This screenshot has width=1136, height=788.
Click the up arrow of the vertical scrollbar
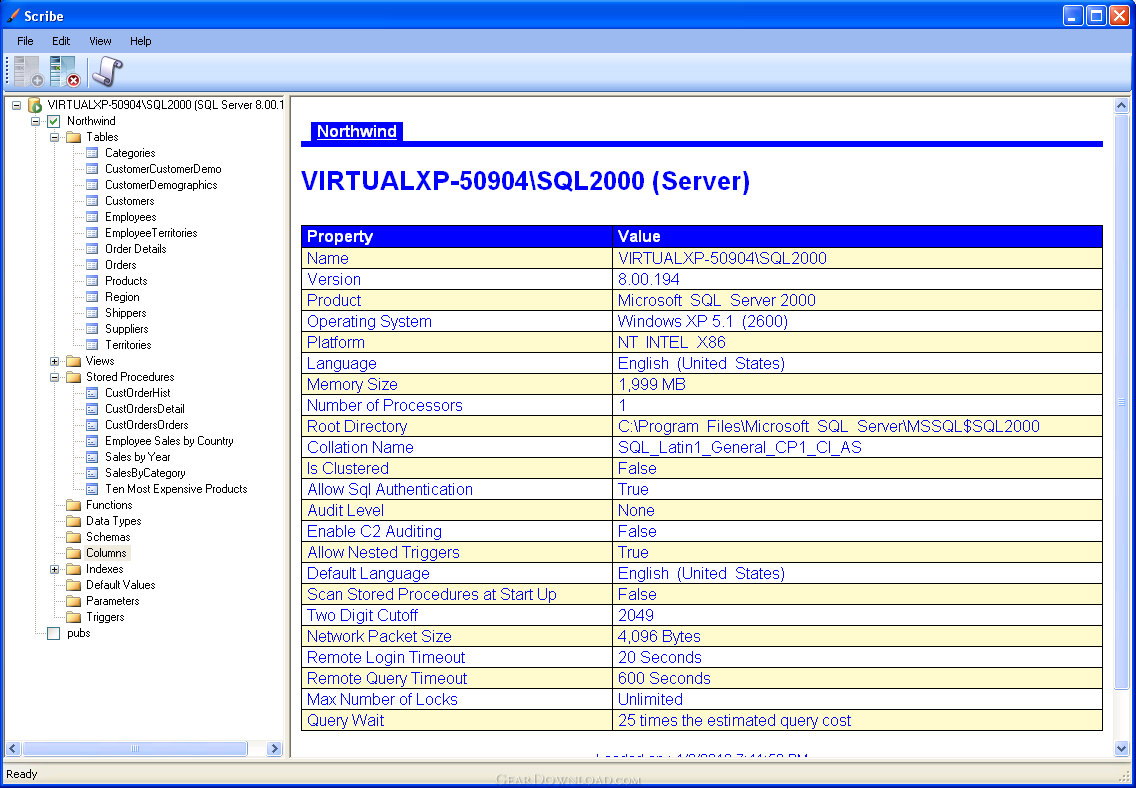(x=1122, y=106)
